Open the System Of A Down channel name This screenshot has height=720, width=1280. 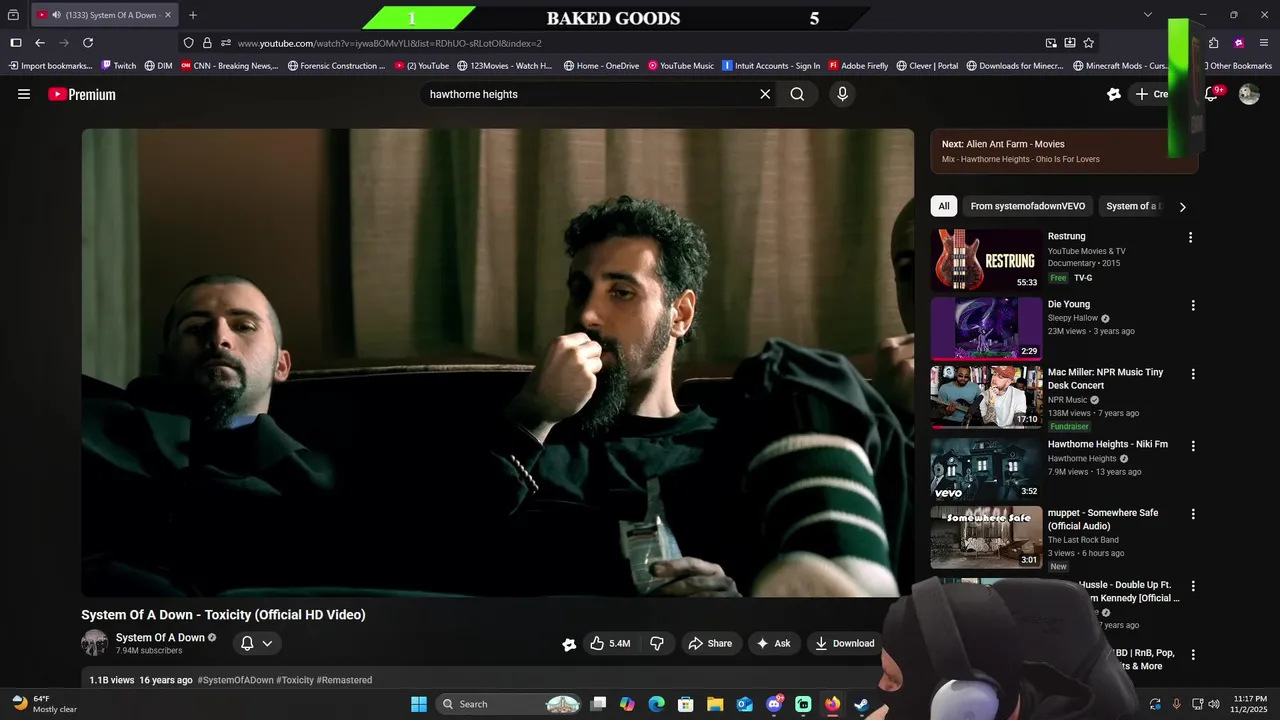coord(160,637)
